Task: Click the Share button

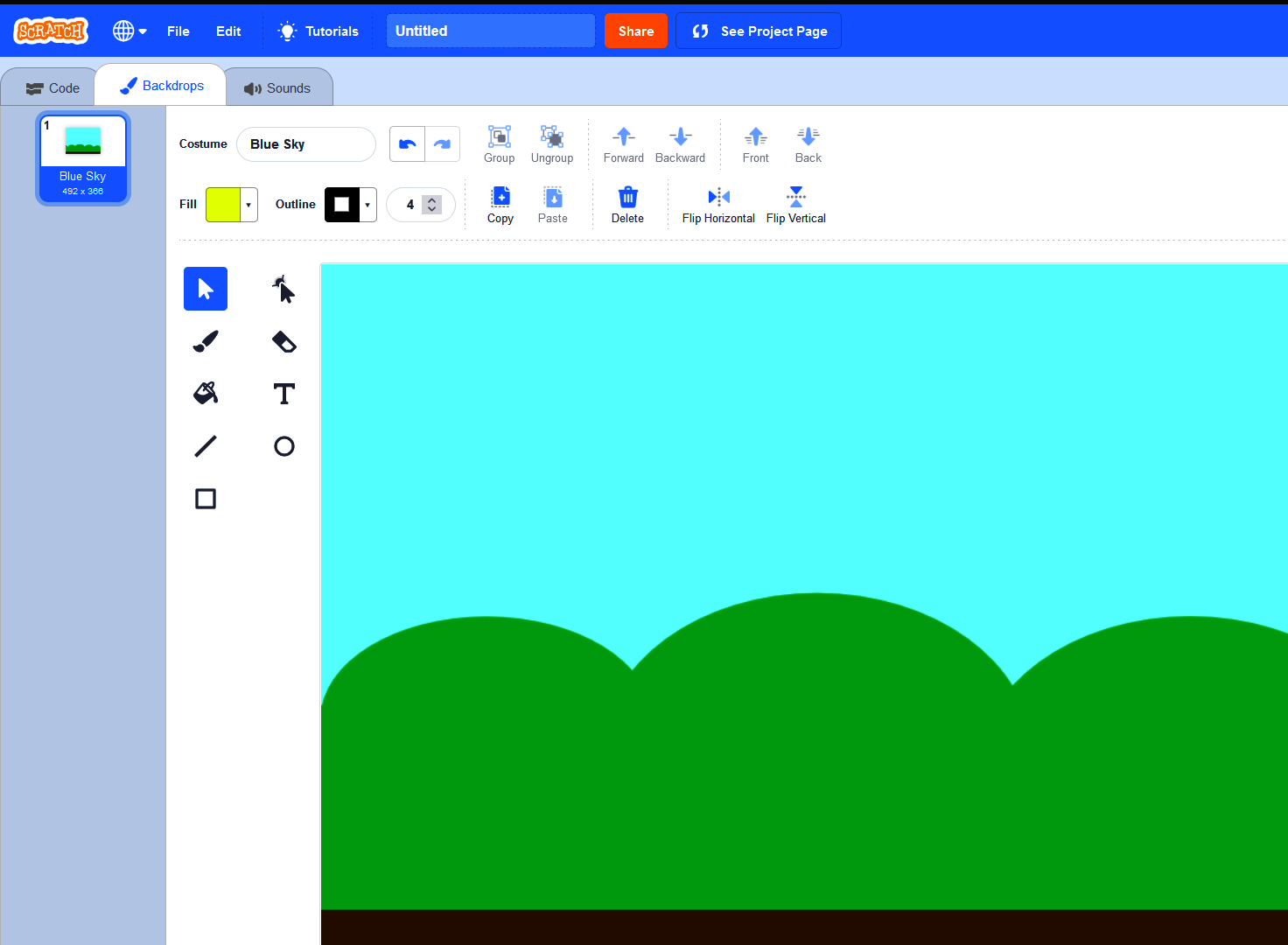Action: pyautogui.click(x=636, y=31)
